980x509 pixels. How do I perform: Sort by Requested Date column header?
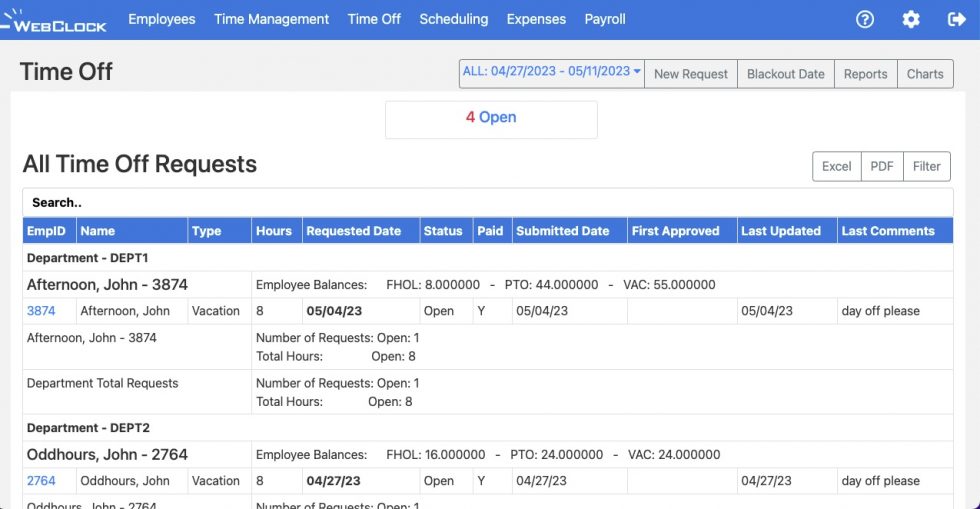coord(353,231)
